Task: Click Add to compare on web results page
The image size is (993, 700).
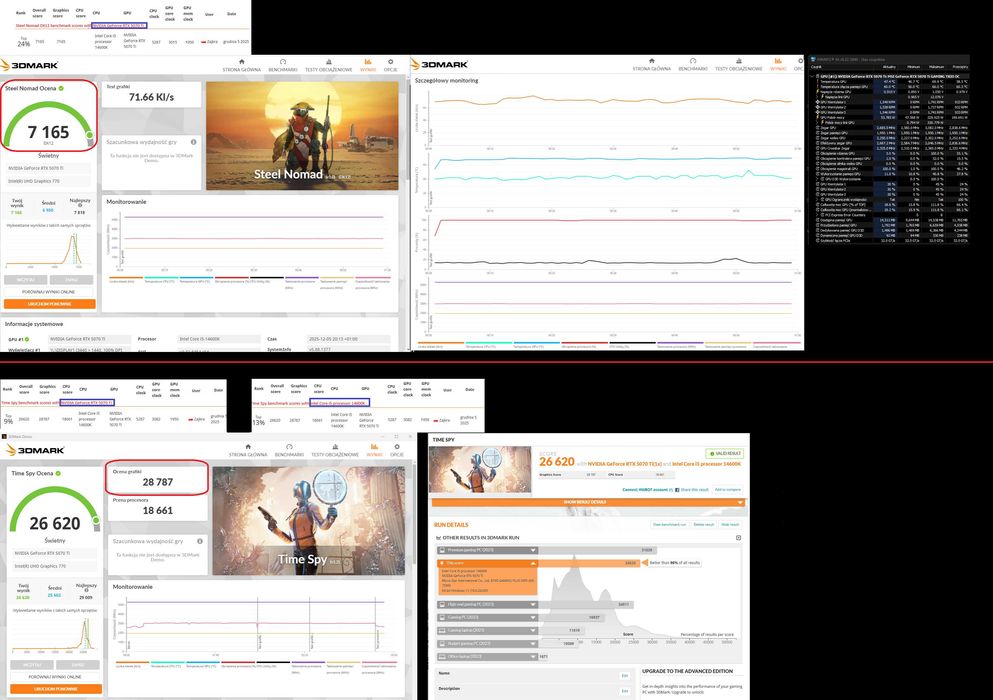Action: point(728,490)
